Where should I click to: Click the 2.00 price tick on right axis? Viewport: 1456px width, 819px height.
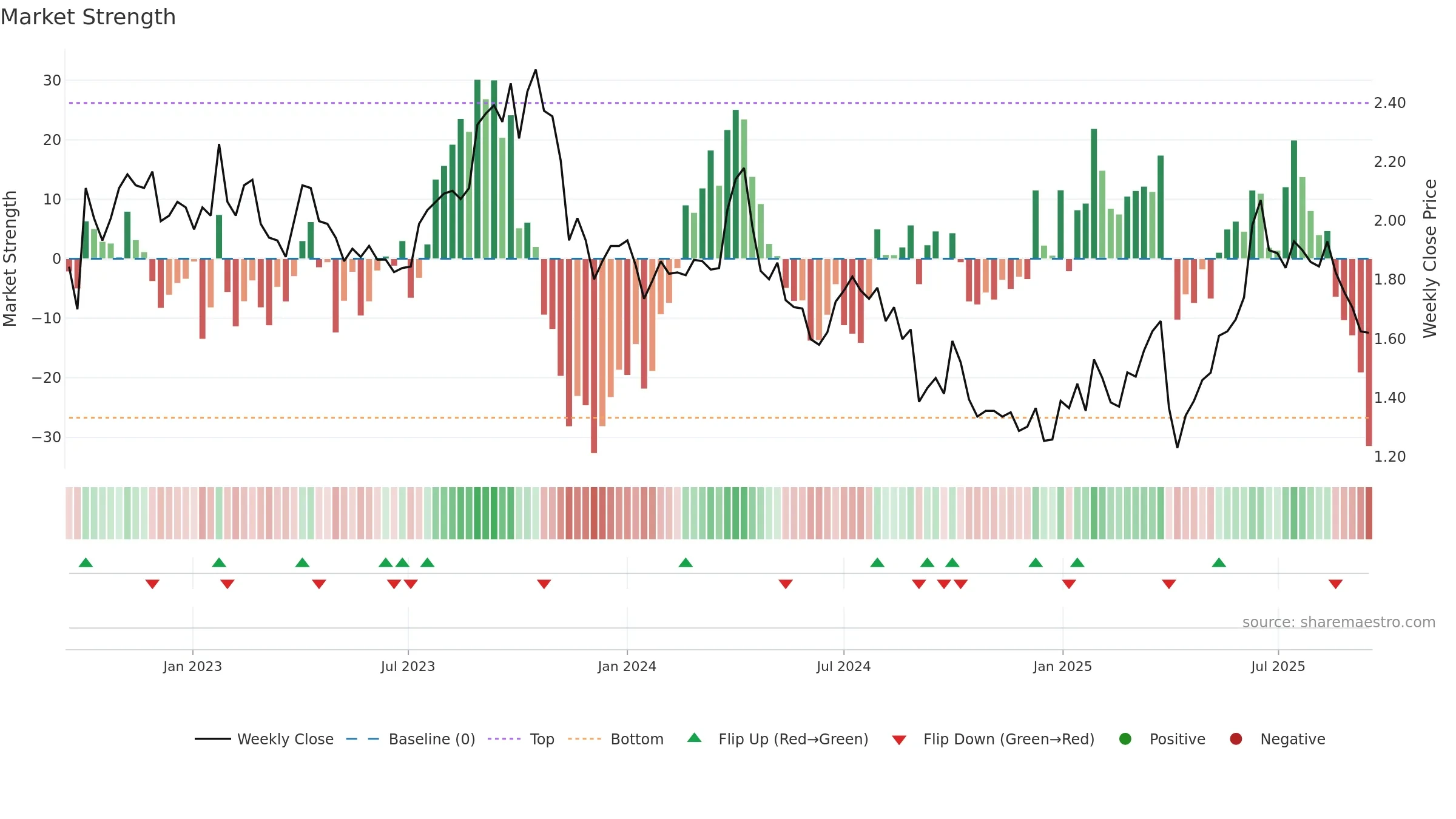(x=1390, y=220)
